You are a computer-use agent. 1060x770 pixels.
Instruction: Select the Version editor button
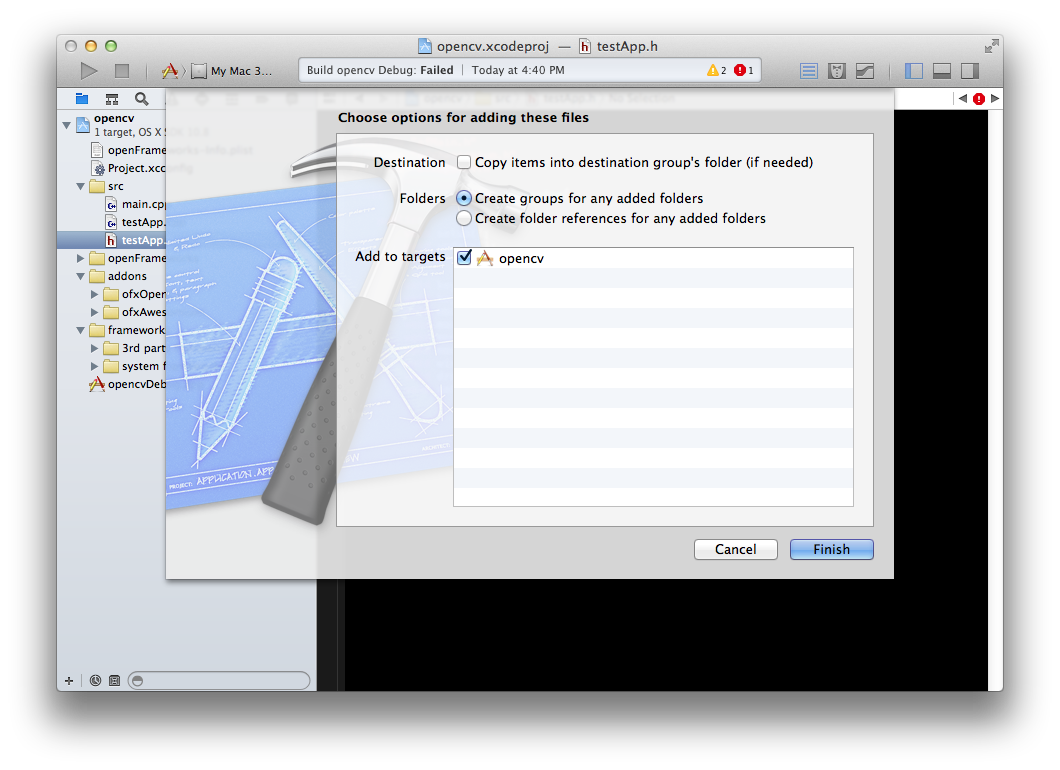click(865, 71)
